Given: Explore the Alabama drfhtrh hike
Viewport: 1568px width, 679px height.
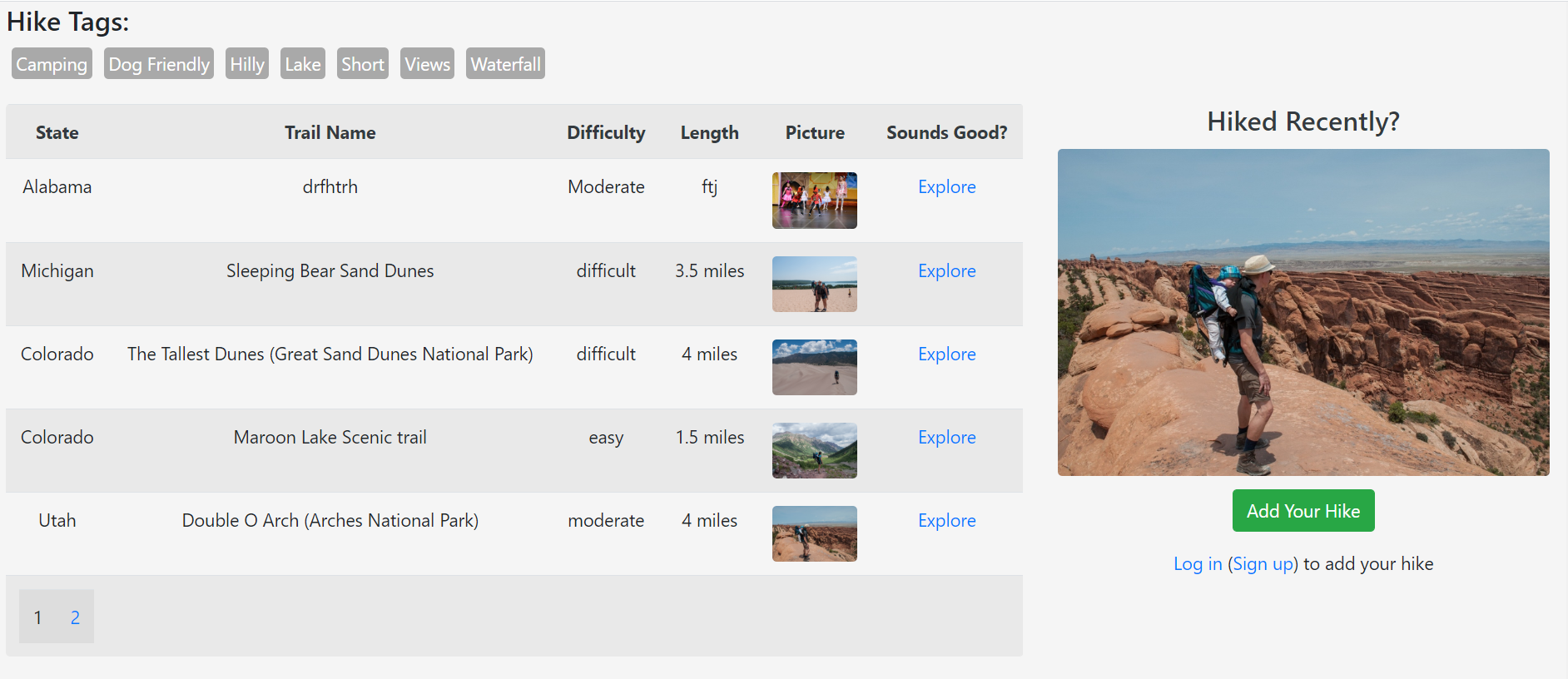Looking at the screenshot, I should pyautogui.click(x=946, y=187).
